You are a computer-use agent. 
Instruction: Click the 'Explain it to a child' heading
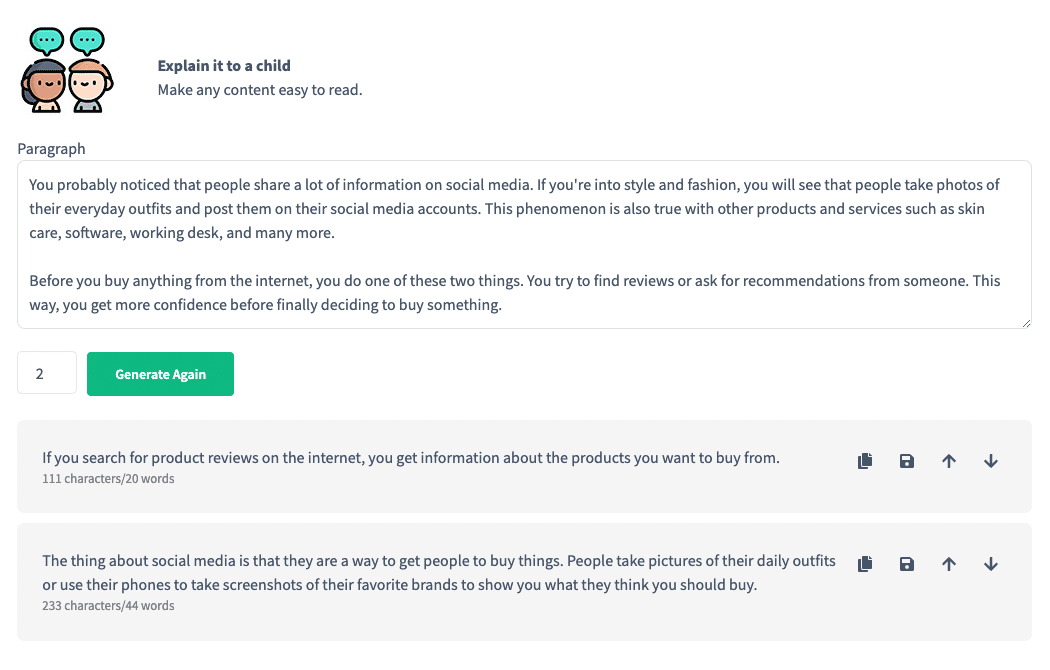[224, 66]
